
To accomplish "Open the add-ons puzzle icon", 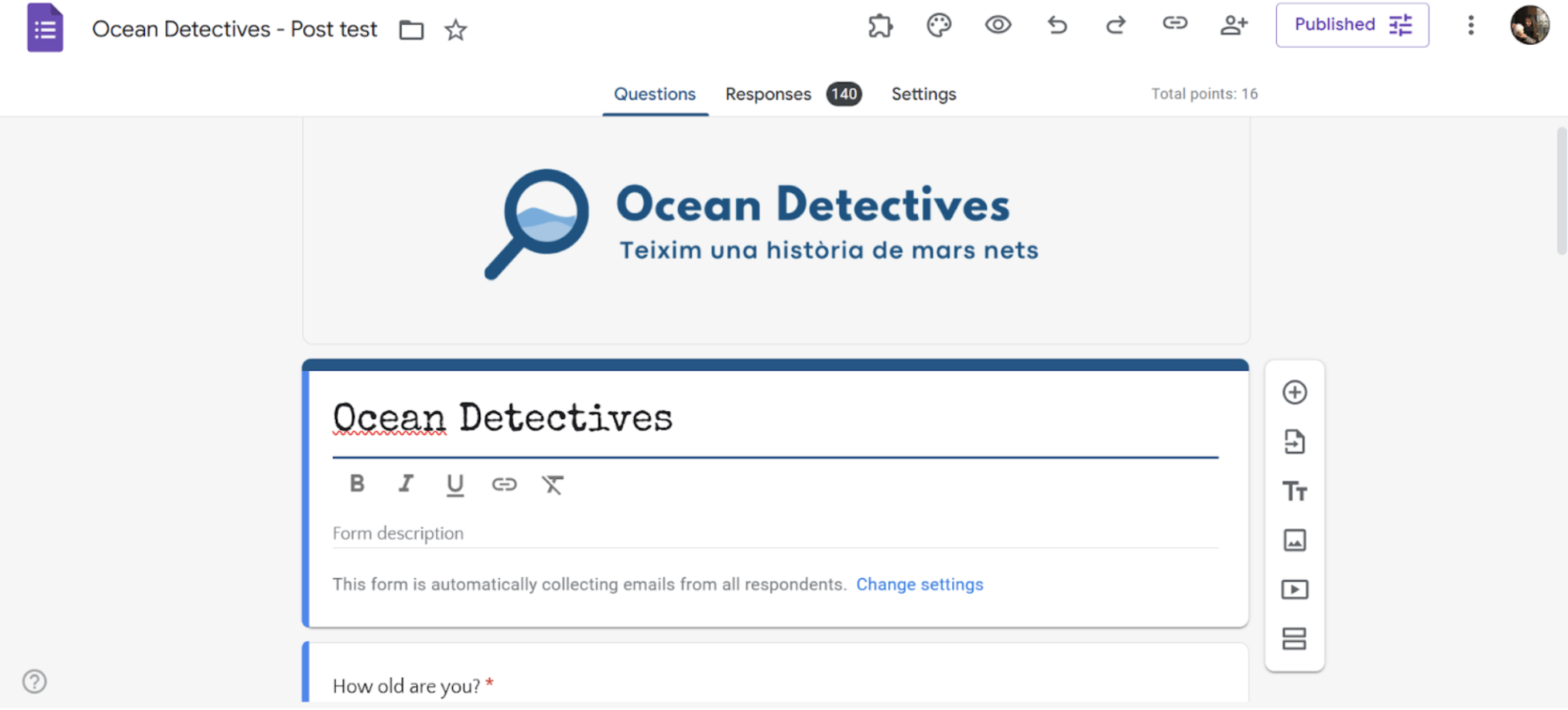I will click(880, 26).
